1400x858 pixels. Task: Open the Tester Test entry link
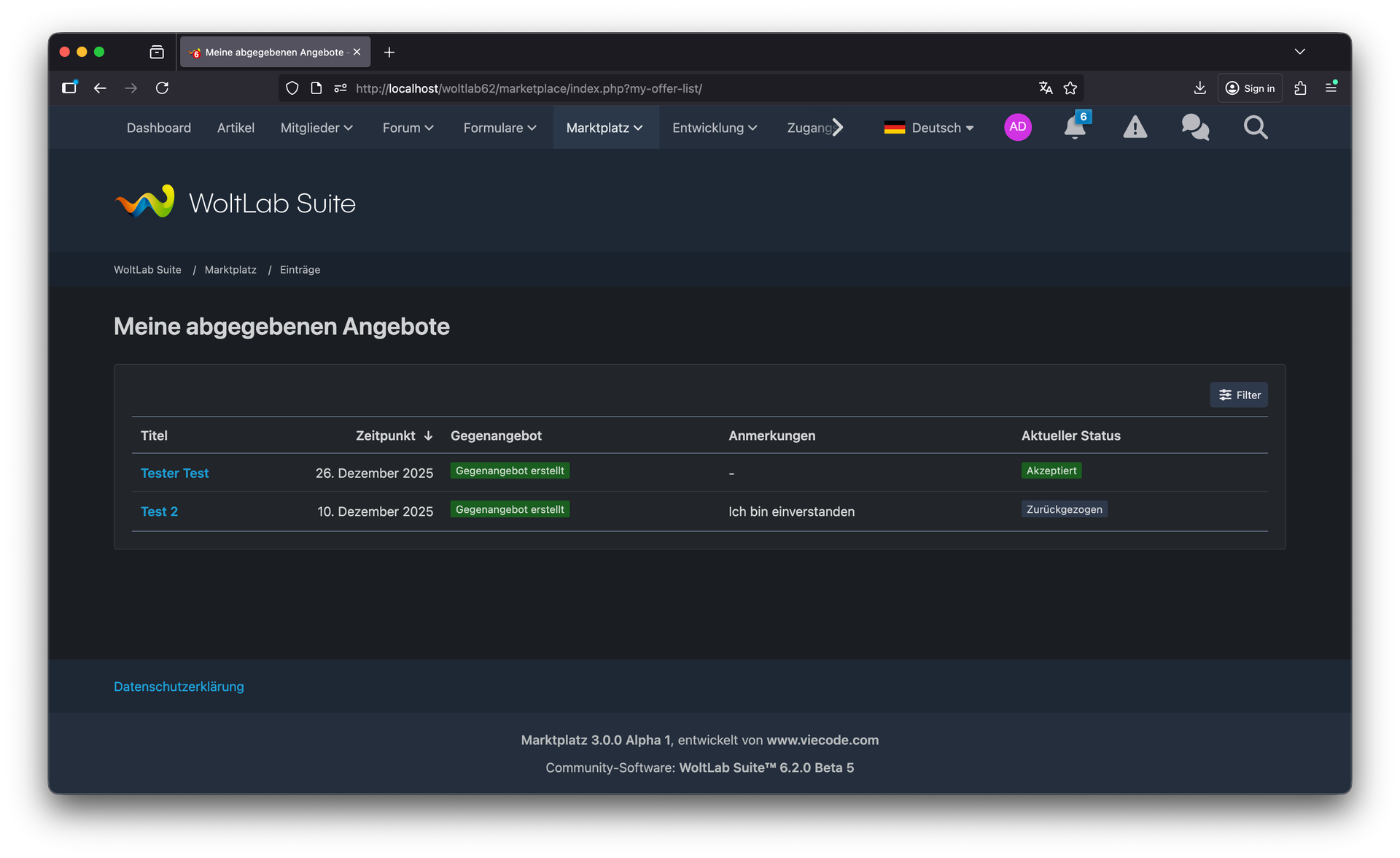point(174,473)
